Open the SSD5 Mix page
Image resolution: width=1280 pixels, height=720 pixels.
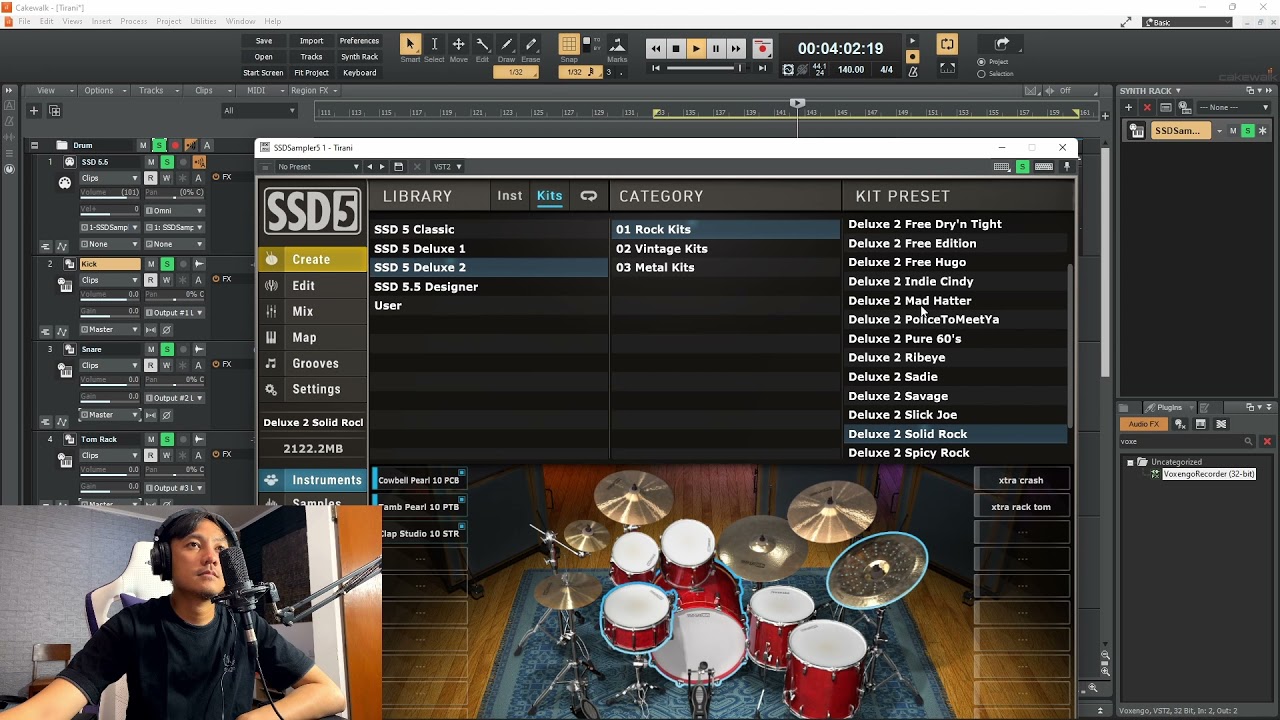point(313,311)
